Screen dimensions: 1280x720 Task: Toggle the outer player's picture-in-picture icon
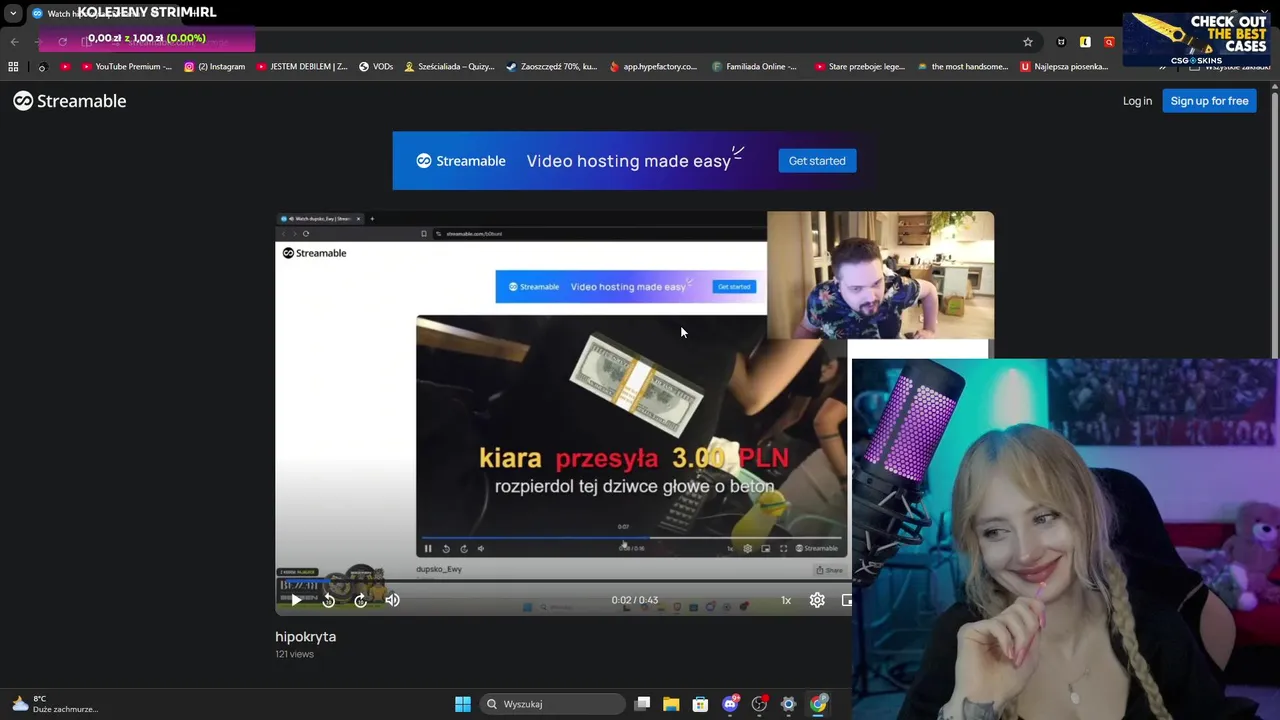click(x=846, y=600)
